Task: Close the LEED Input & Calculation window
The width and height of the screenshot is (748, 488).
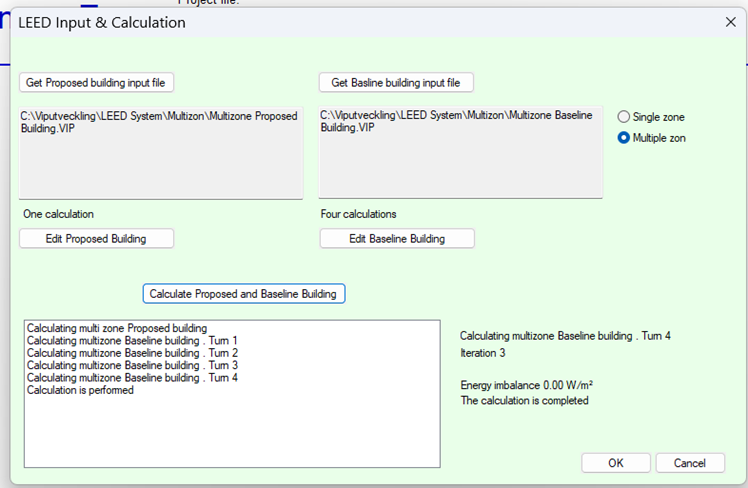Action: point(728,22)
